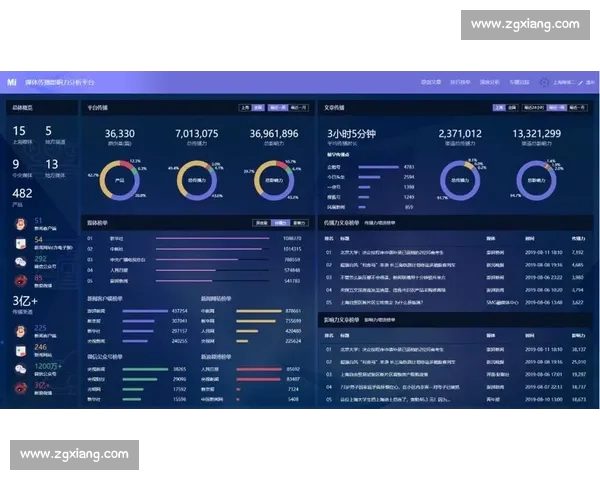Click the WeChat icon beside 292
Image resolution: width=600 pixels, height=480 pixels.
tap(21, 261)
